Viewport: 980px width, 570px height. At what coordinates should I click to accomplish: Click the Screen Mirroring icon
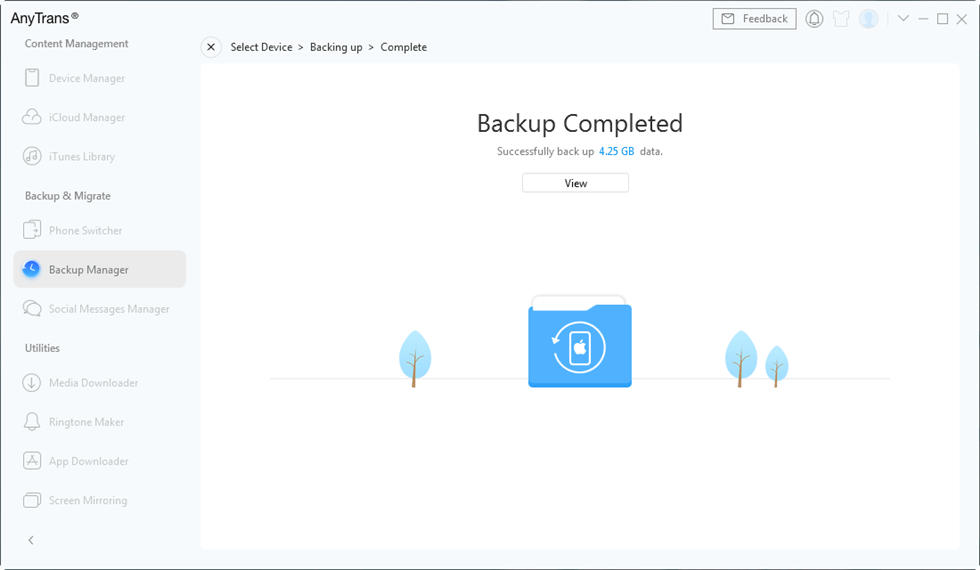32,500
